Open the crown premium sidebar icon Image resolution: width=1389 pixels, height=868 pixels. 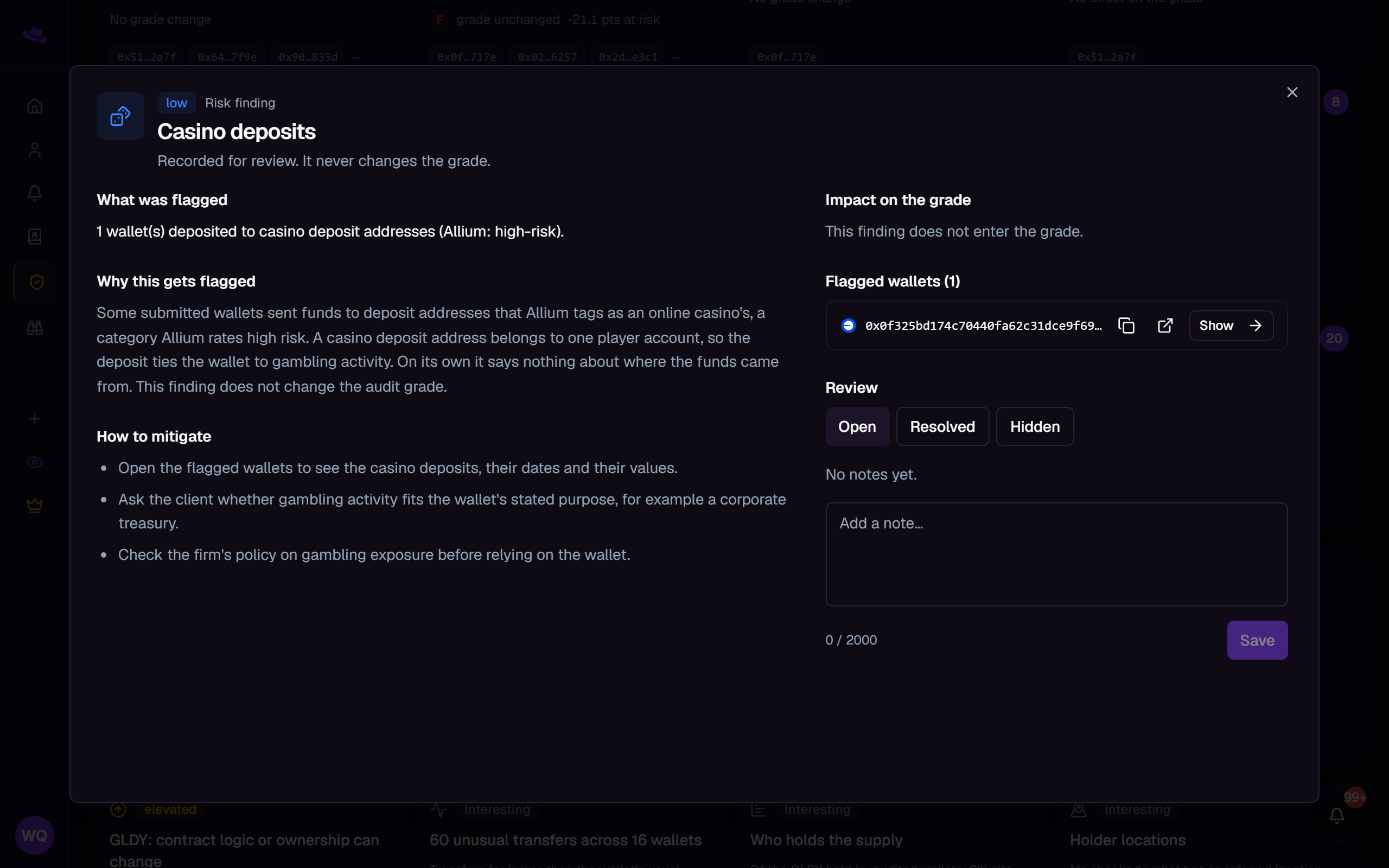(x=34, y=506)
